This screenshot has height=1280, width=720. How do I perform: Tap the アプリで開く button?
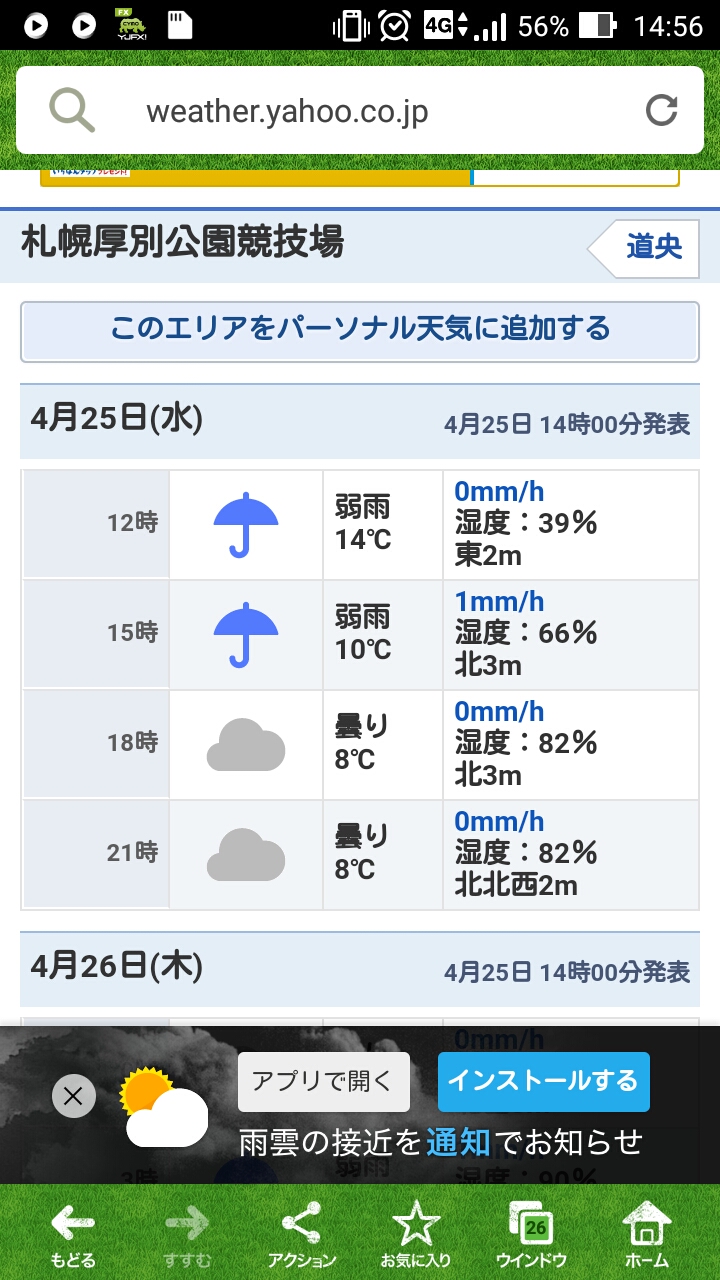(323, 1081)
